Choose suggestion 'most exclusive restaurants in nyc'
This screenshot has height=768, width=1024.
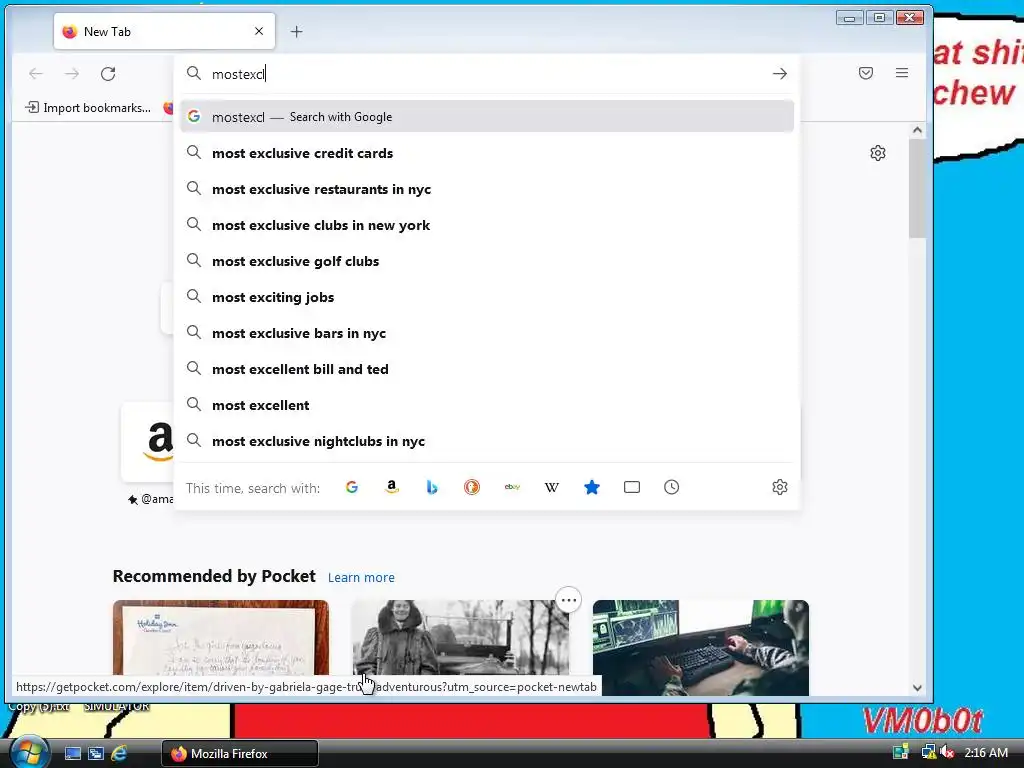click(487, 189)
